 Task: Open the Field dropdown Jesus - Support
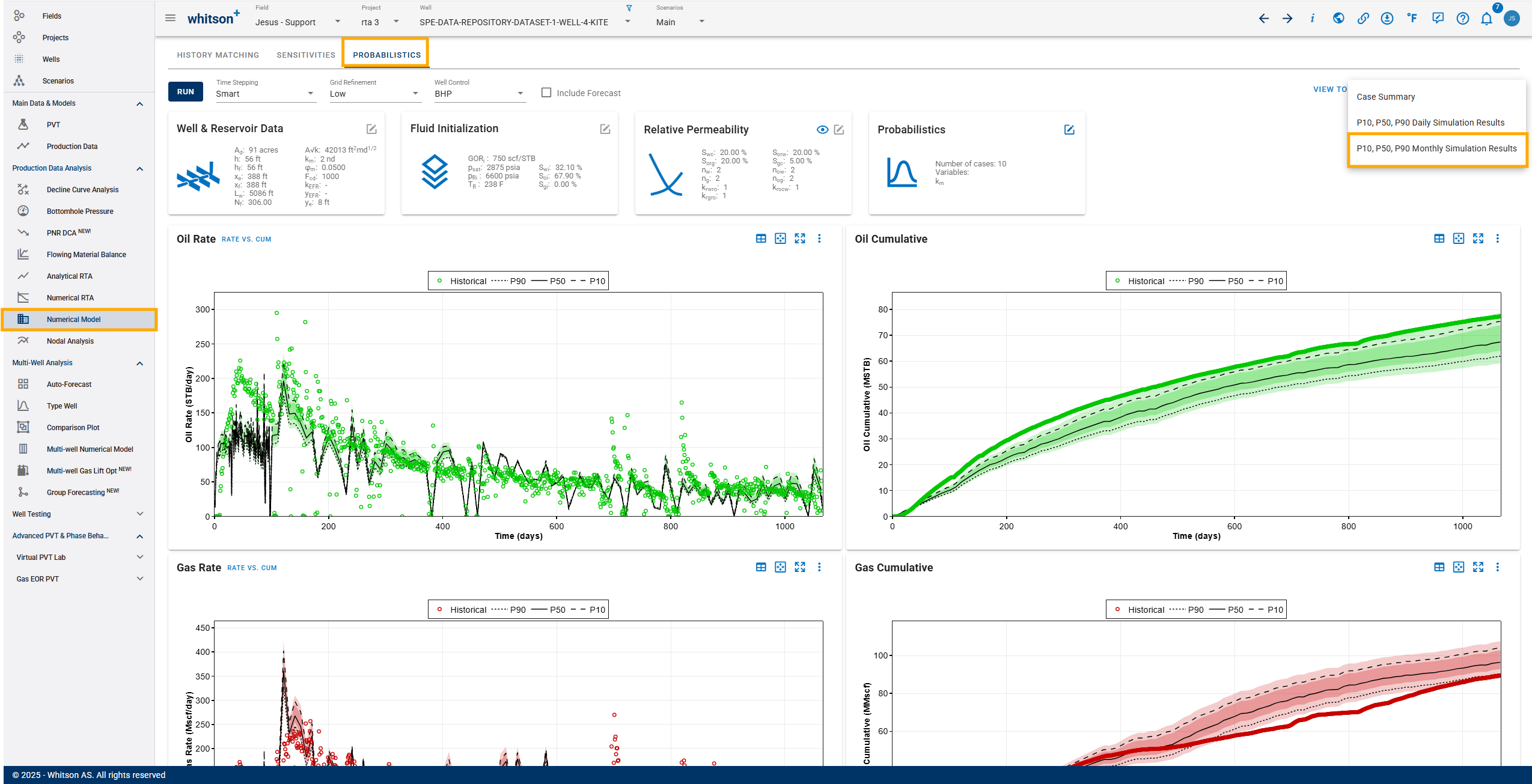coord(298,22)
